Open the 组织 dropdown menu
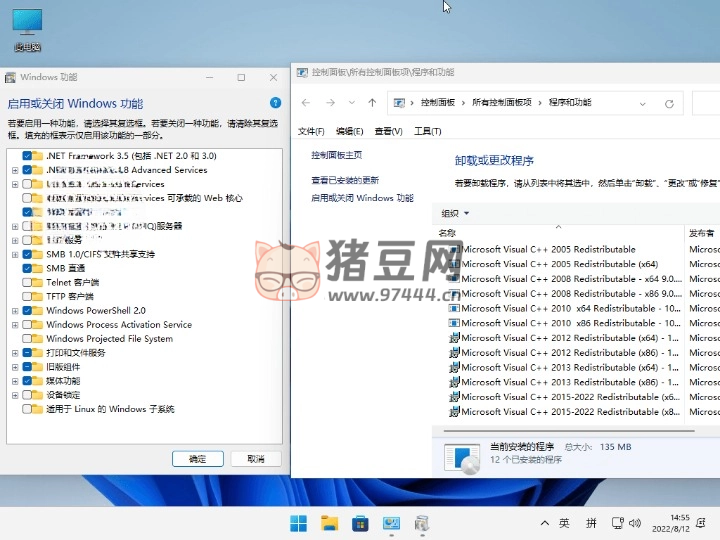Viewport: 720px width, 540px height. (455, 213)
